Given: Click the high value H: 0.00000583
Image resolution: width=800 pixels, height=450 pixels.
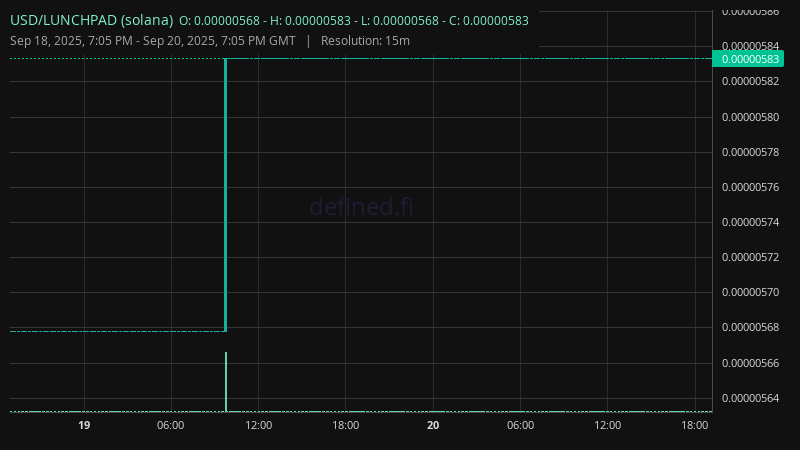Looking at the screenshot, I should (310, 21).
